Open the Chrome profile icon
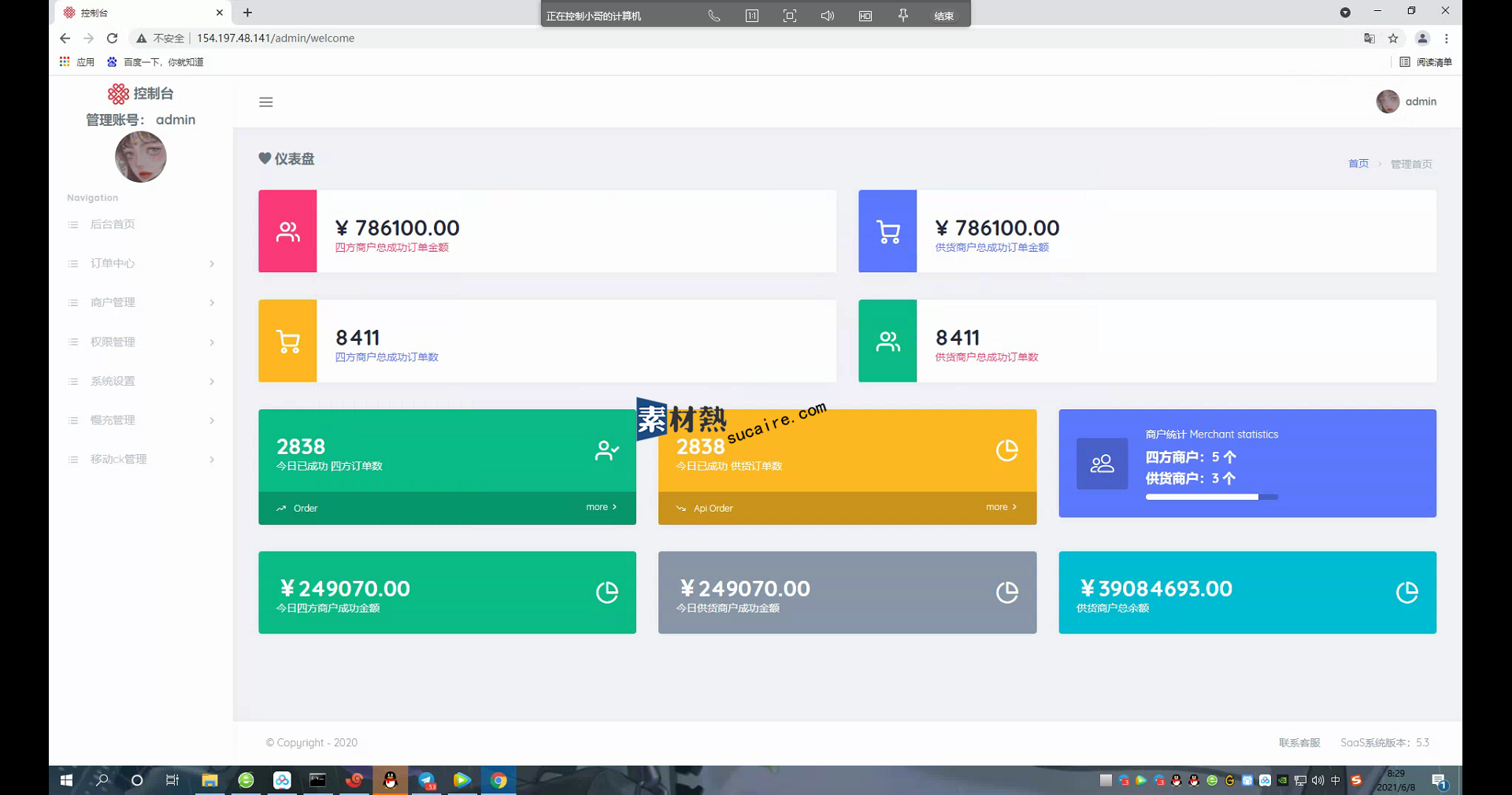Image resolution: width=1512 pixels, height=795 pixels. pyautogui.click(x=1422, y=38)
